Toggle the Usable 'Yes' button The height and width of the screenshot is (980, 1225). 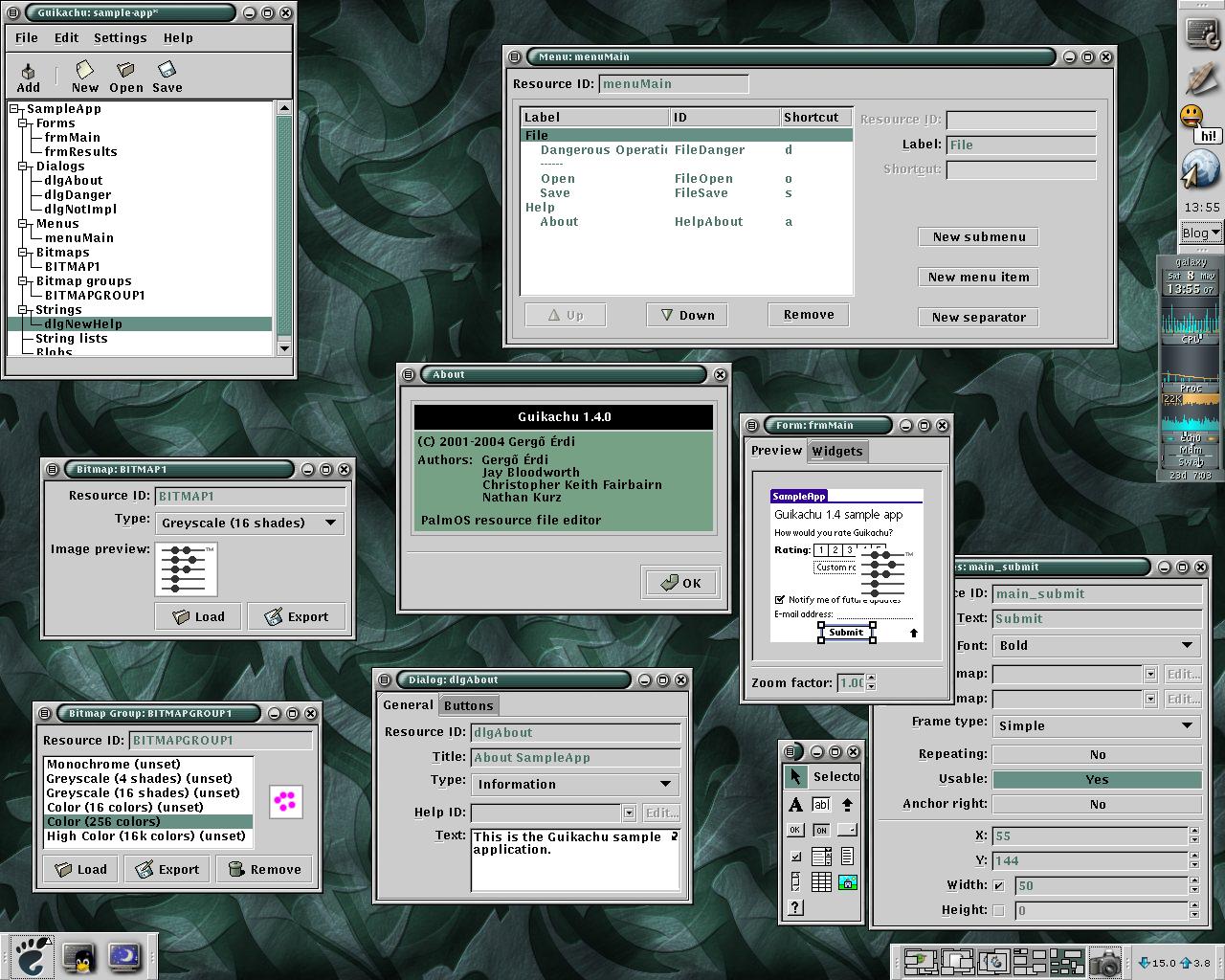[x=1097, y=779]
